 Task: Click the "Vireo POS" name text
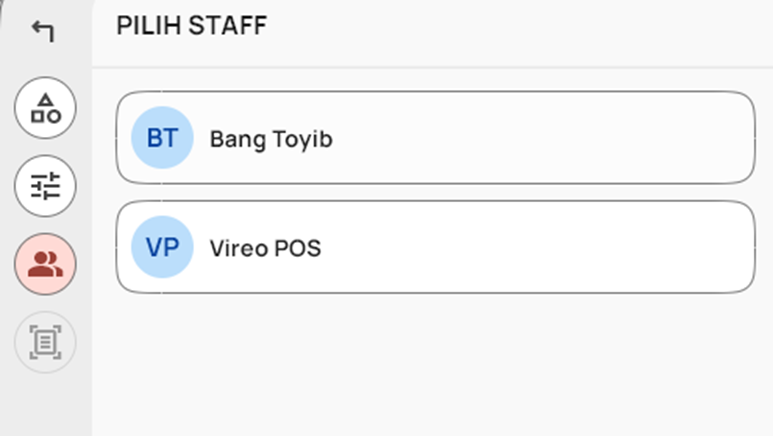(265, 248)
